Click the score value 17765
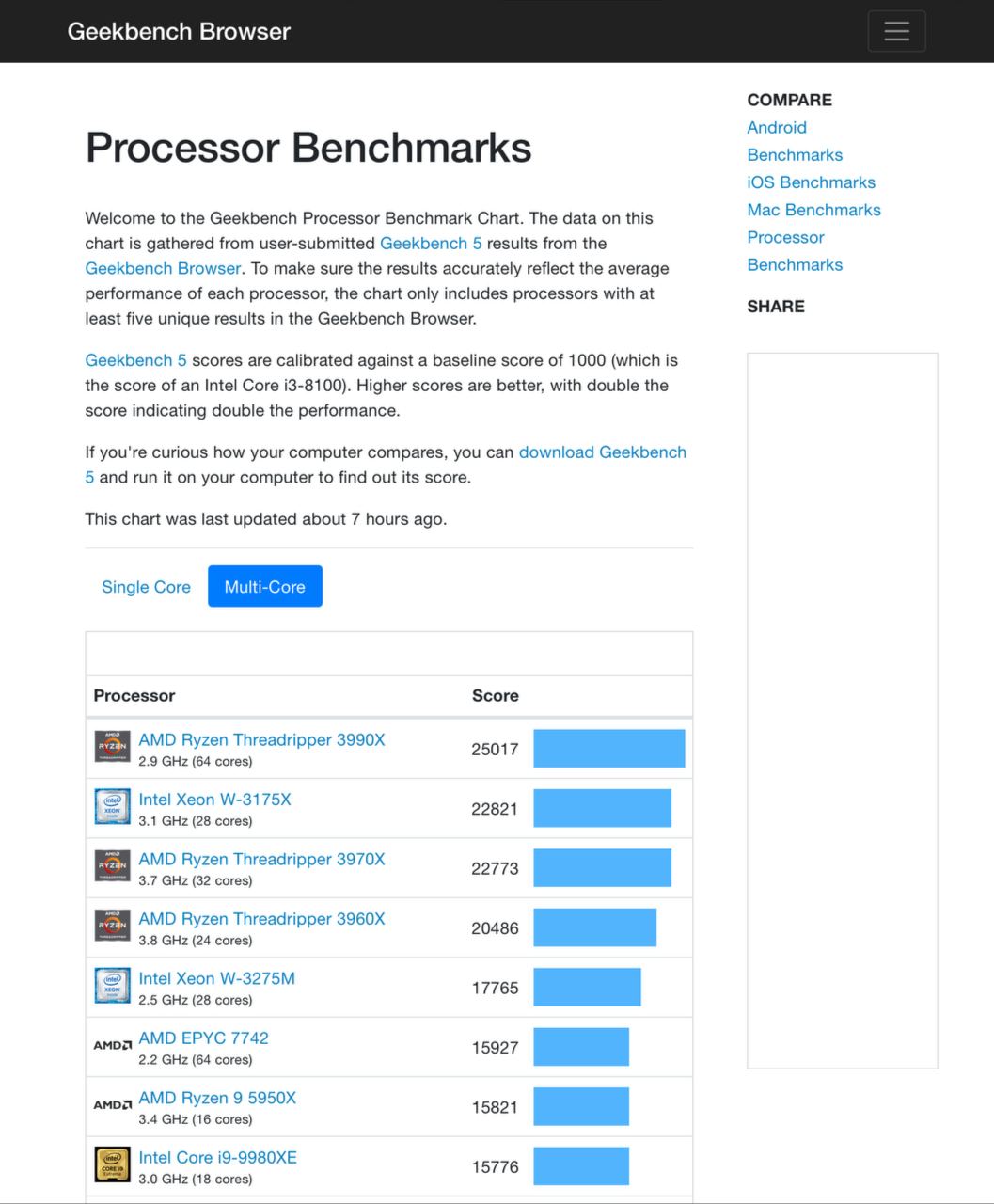Viewport: 994px width, 1204px height. [x=495, y=988]
